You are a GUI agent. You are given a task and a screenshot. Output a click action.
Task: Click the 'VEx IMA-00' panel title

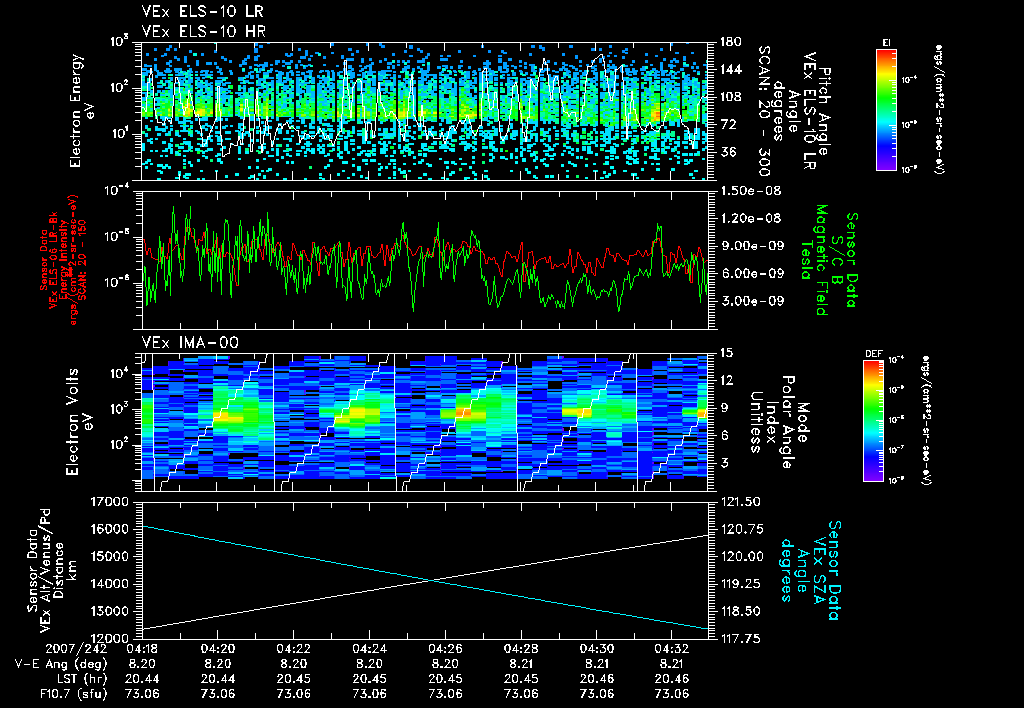tap(190, 343)
